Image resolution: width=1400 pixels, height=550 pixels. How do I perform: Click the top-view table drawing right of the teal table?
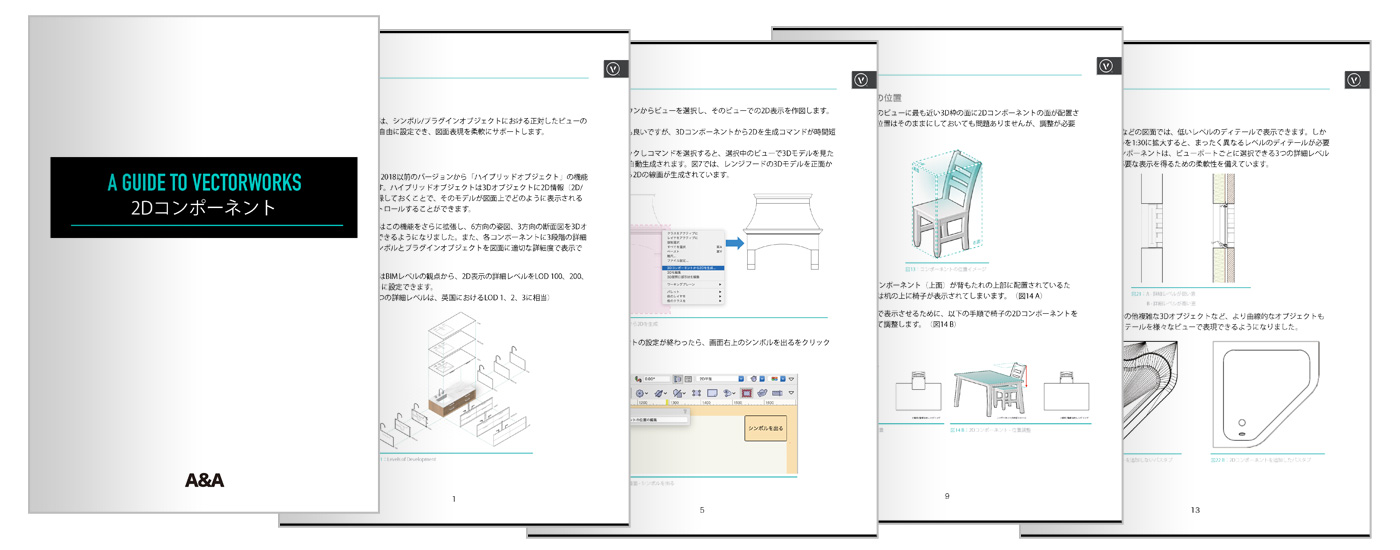point(1066,391)
